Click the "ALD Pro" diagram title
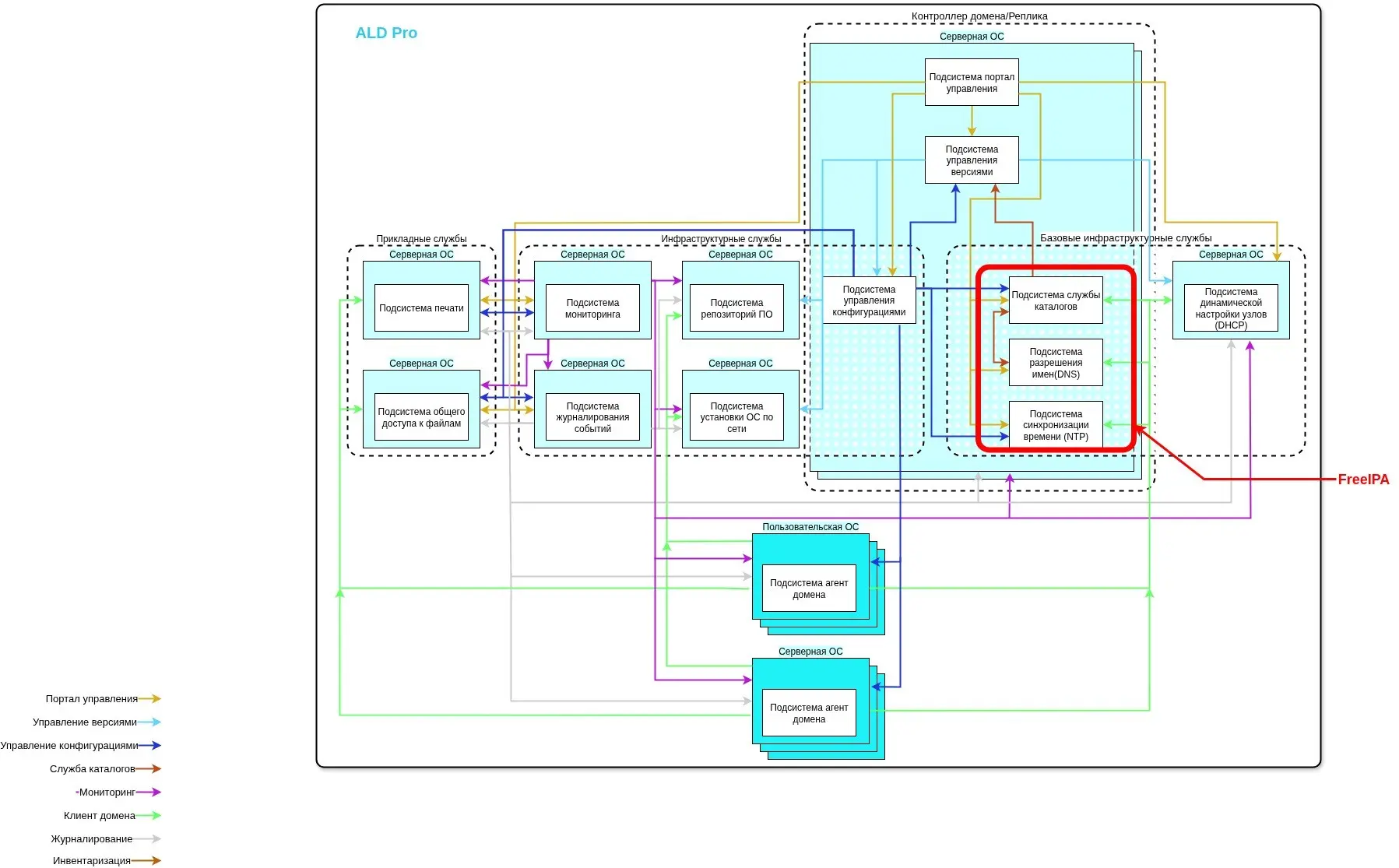The width and height of the screenshot is (1399, 868). click(x=386, y=33)
